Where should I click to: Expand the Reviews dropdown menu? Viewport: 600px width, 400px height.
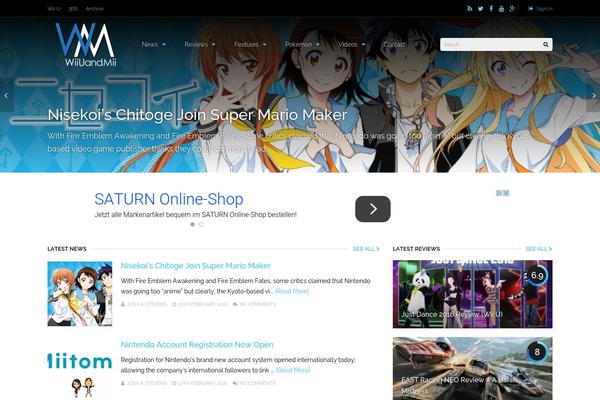coord(200,44)
